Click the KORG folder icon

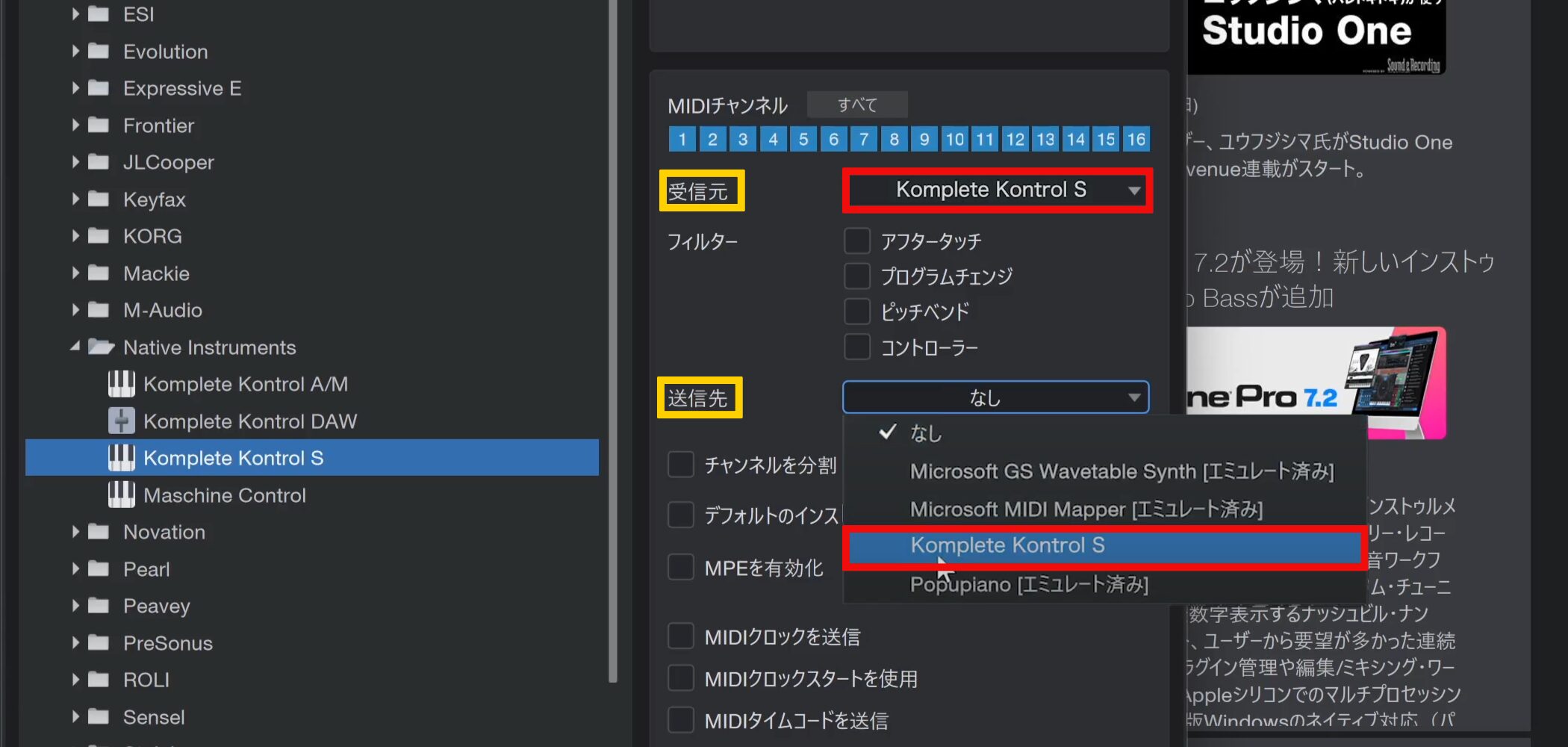tap(99, 236)
